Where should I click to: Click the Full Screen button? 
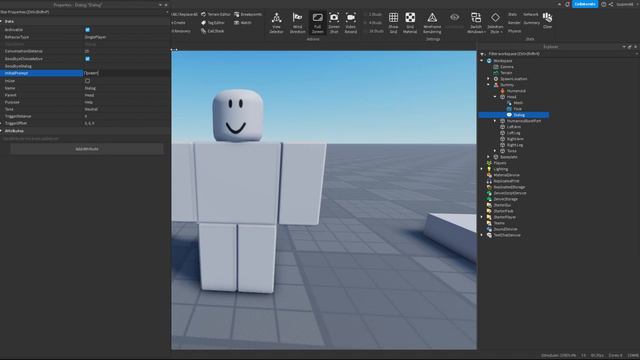pos(317,23)
